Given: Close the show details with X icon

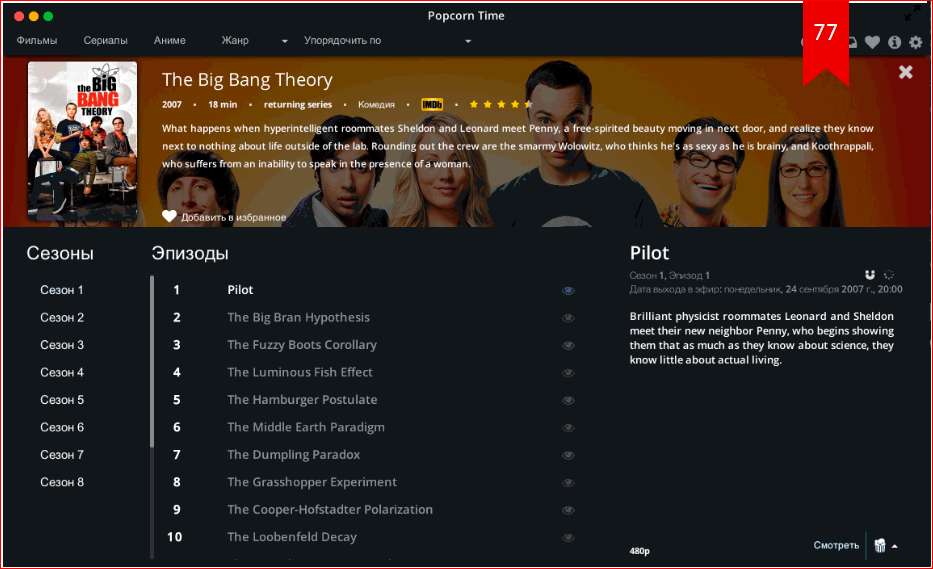Looking at the screenshot, I should point(906,72).
